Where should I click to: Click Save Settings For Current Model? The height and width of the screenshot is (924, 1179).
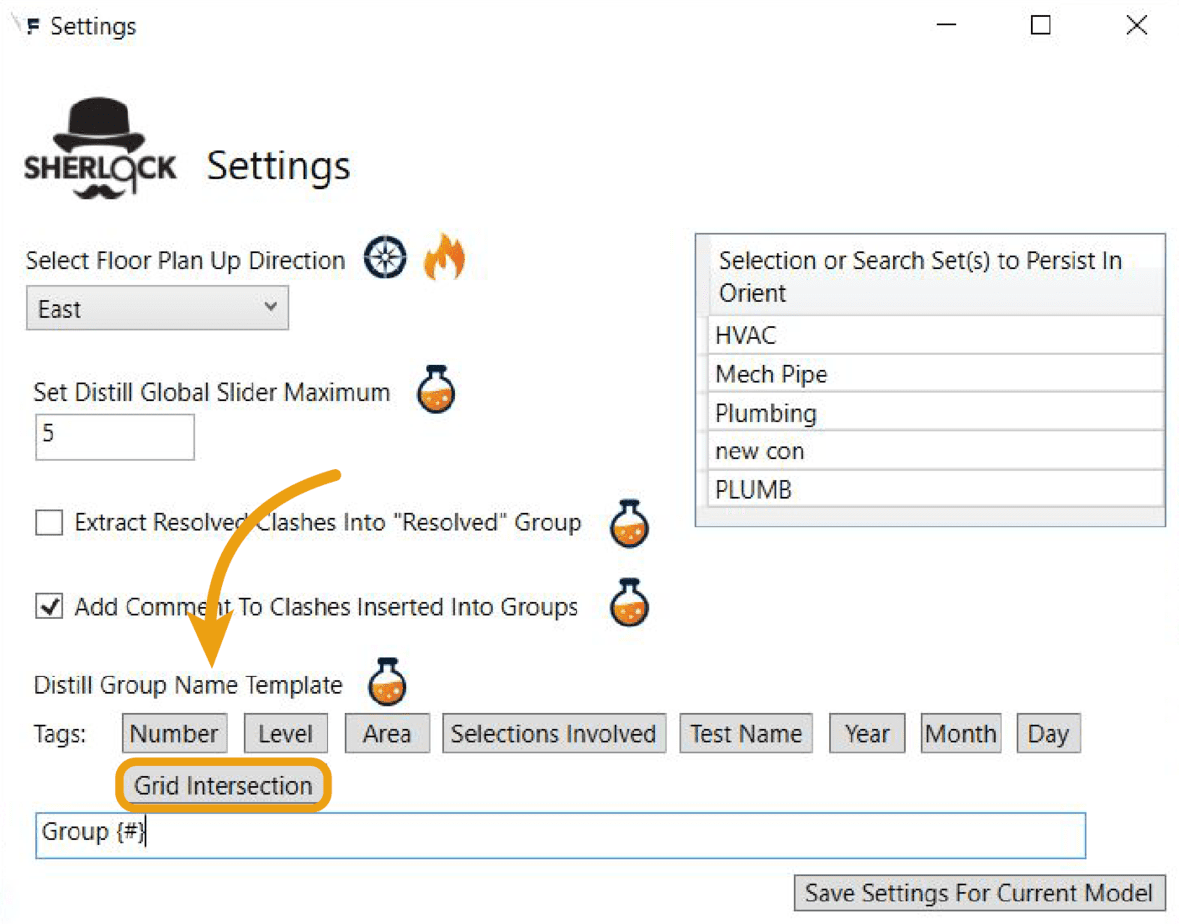click(x=979, y=892)
